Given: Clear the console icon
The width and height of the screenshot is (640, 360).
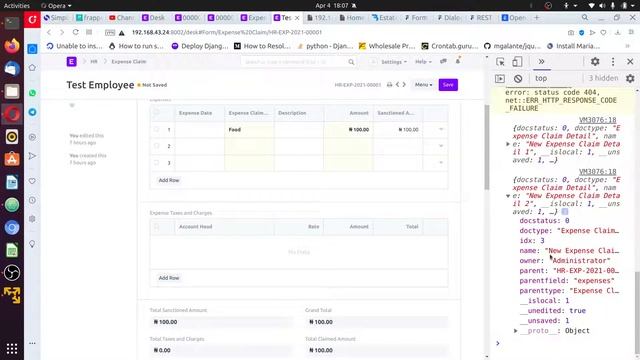Looking at the screenshot, I should 518,78.
